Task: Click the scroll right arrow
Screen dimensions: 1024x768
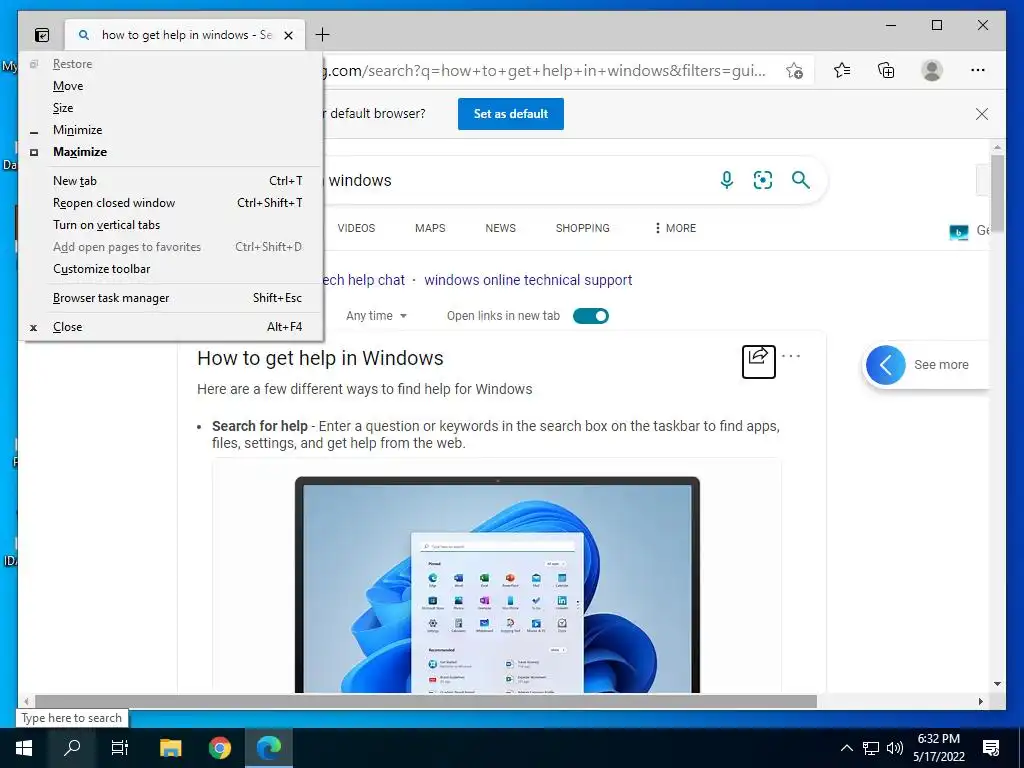Action: [x=980, y=701]
